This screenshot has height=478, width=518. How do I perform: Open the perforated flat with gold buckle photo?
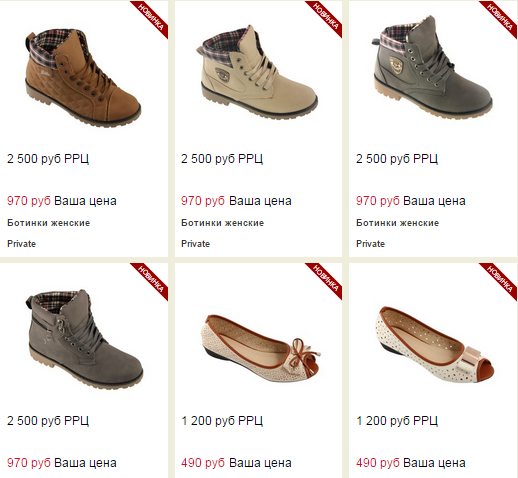tap(435, 345)
